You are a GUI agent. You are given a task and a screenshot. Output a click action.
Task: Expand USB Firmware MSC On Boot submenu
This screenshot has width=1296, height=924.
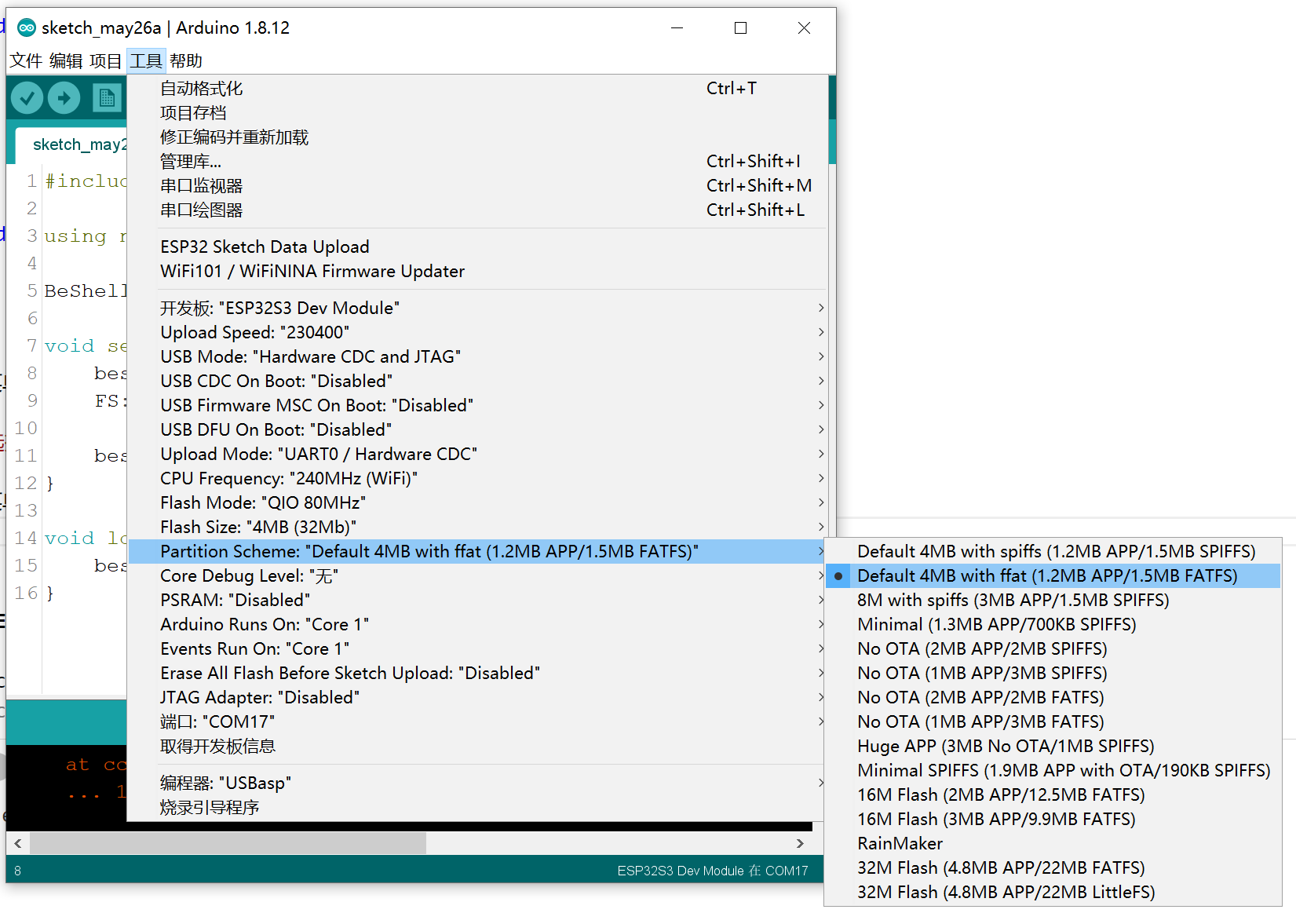pyautogui.click(x=477, y=406)
